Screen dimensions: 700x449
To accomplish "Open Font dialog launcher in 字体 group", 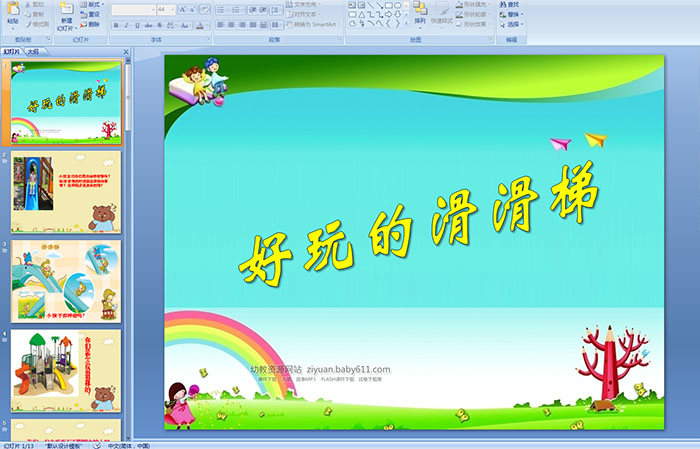I will click(x=208, y=39).
